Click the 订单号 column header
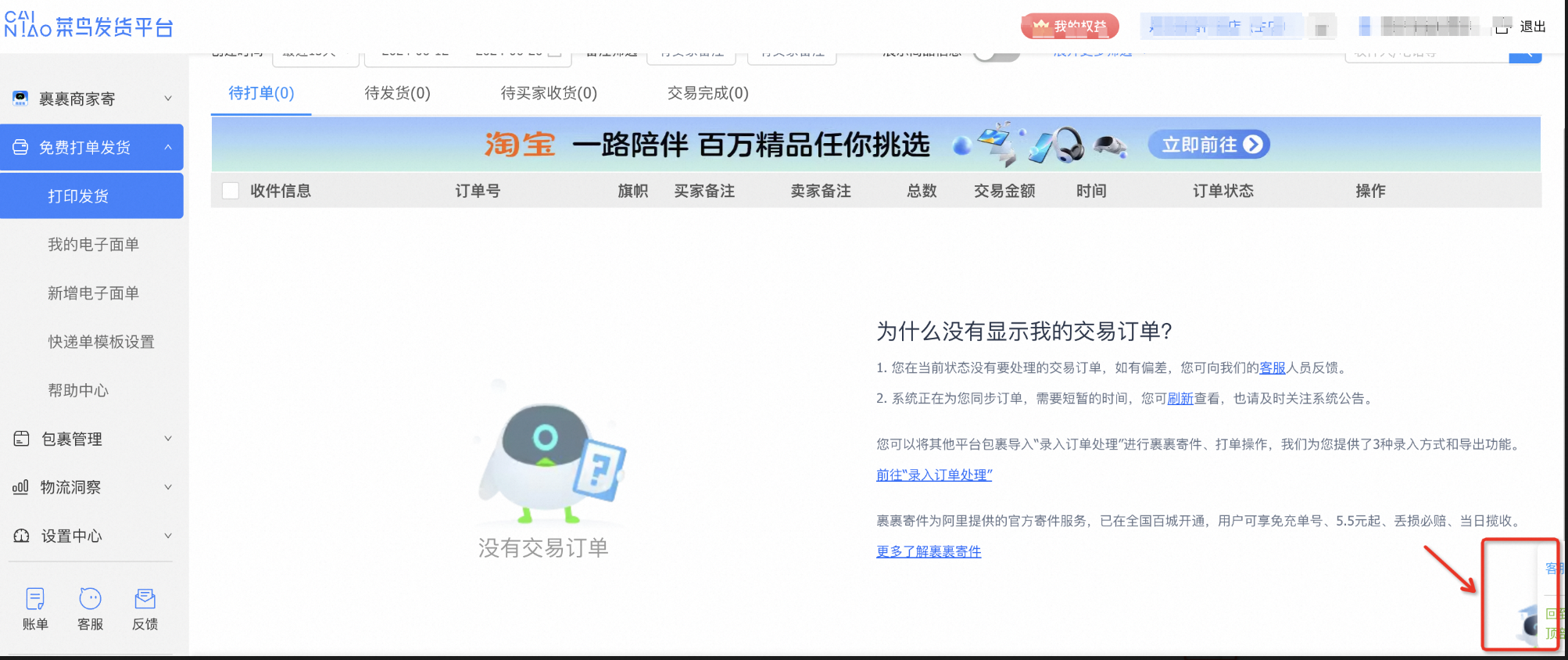Screen dimensions: 1568x660 [478, 191]
